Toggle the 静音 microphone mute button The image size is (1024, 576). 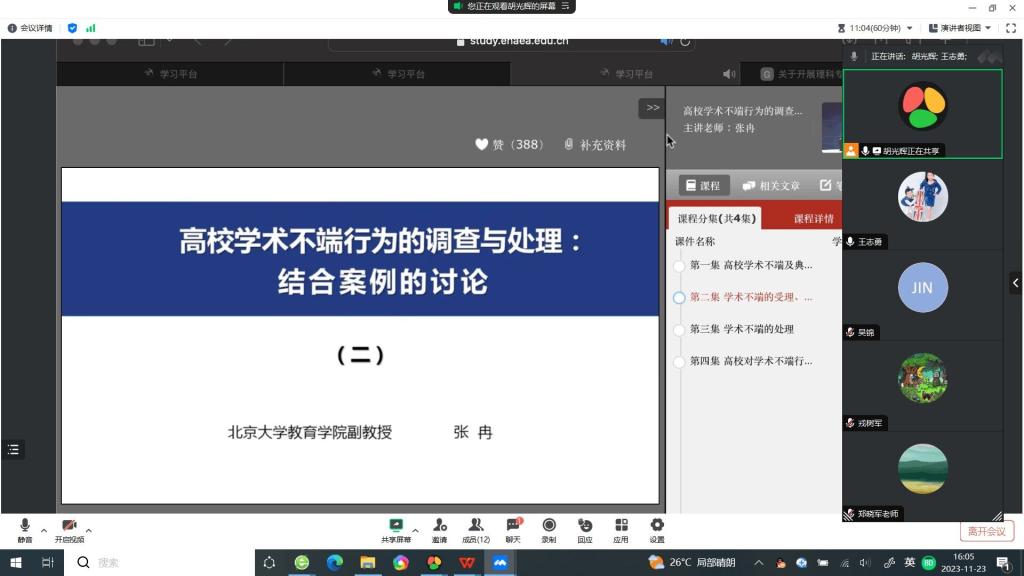click(x=25, y=530)
